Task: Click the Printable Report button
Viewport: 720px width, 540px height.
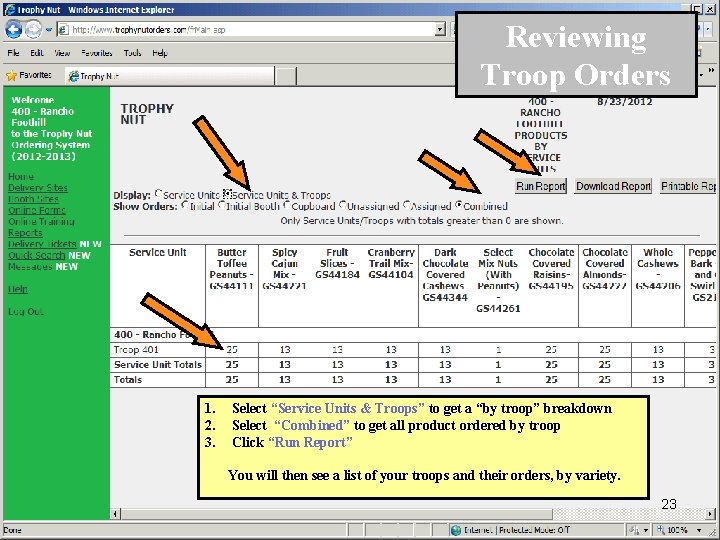Action: point(688,186)
